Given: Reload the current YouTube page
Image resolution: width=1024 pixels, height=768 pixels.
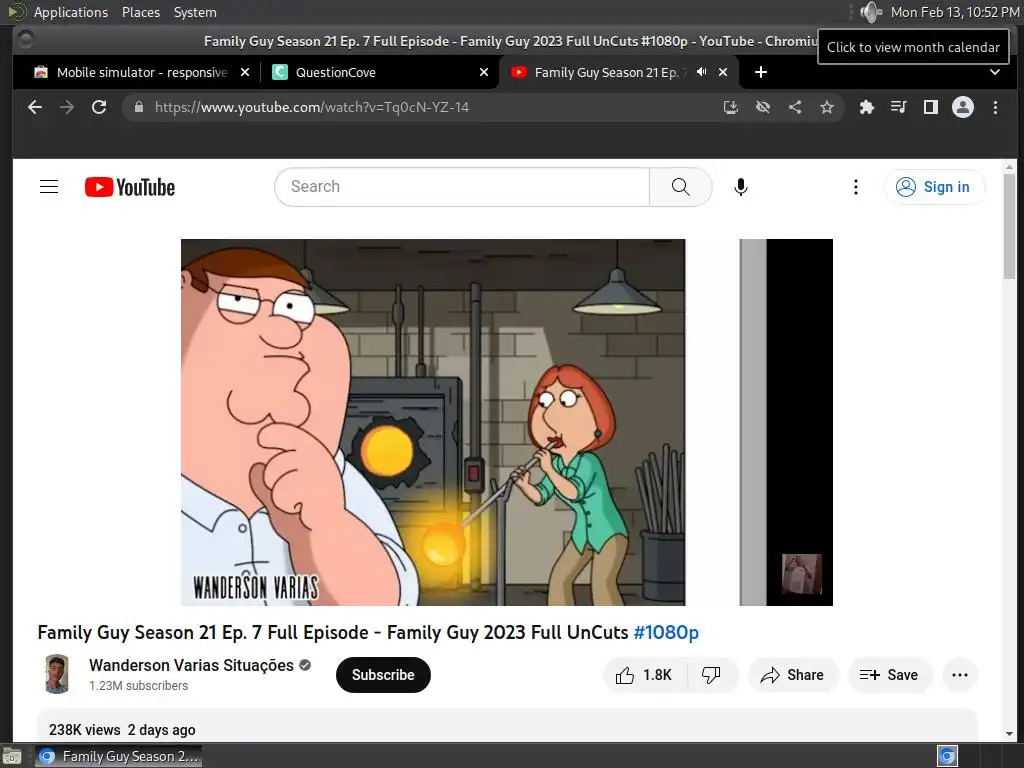Looking at the screenshot, I should point(99,107).
